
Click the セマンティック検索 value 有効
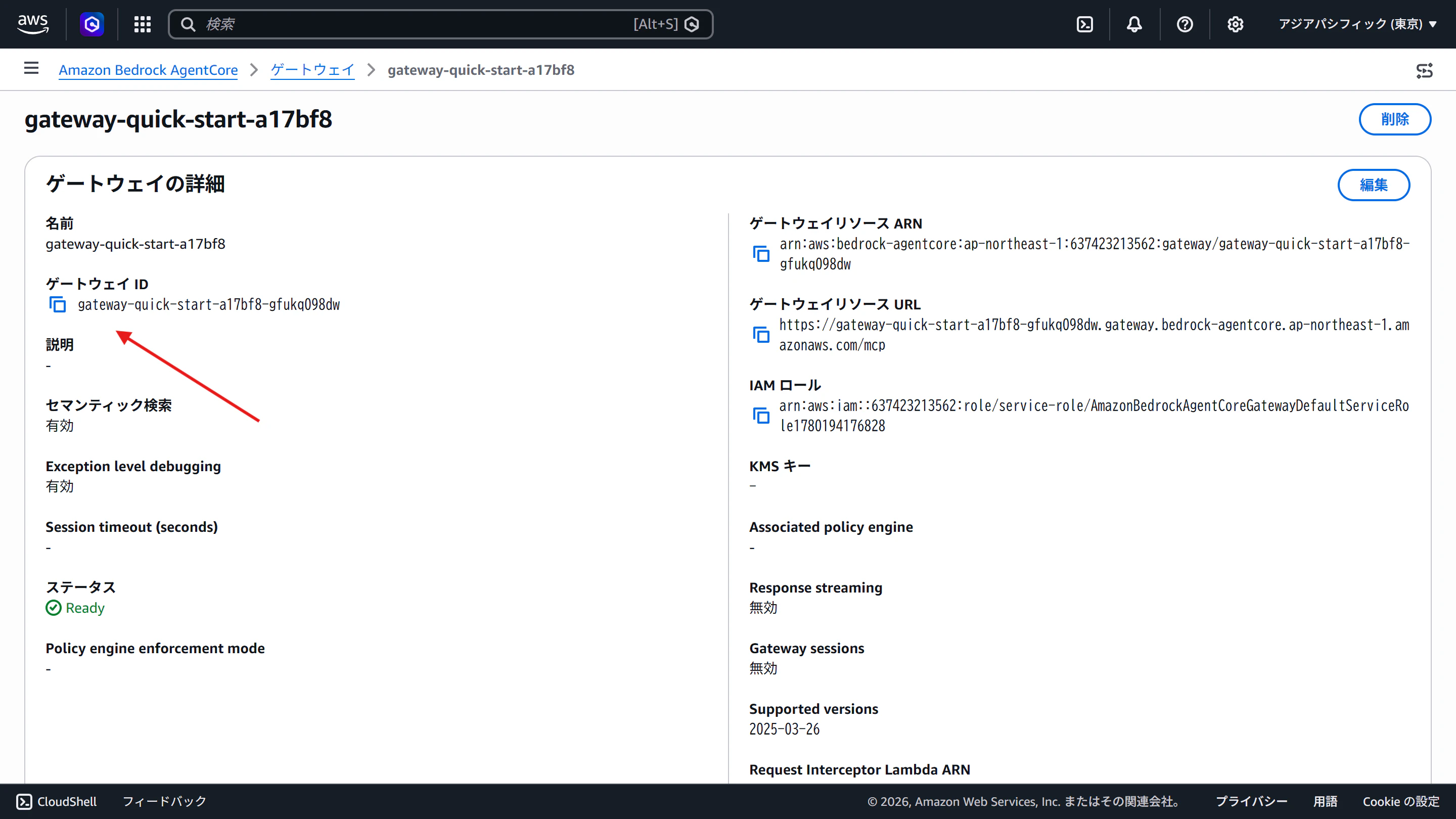[x=59, y=426]
